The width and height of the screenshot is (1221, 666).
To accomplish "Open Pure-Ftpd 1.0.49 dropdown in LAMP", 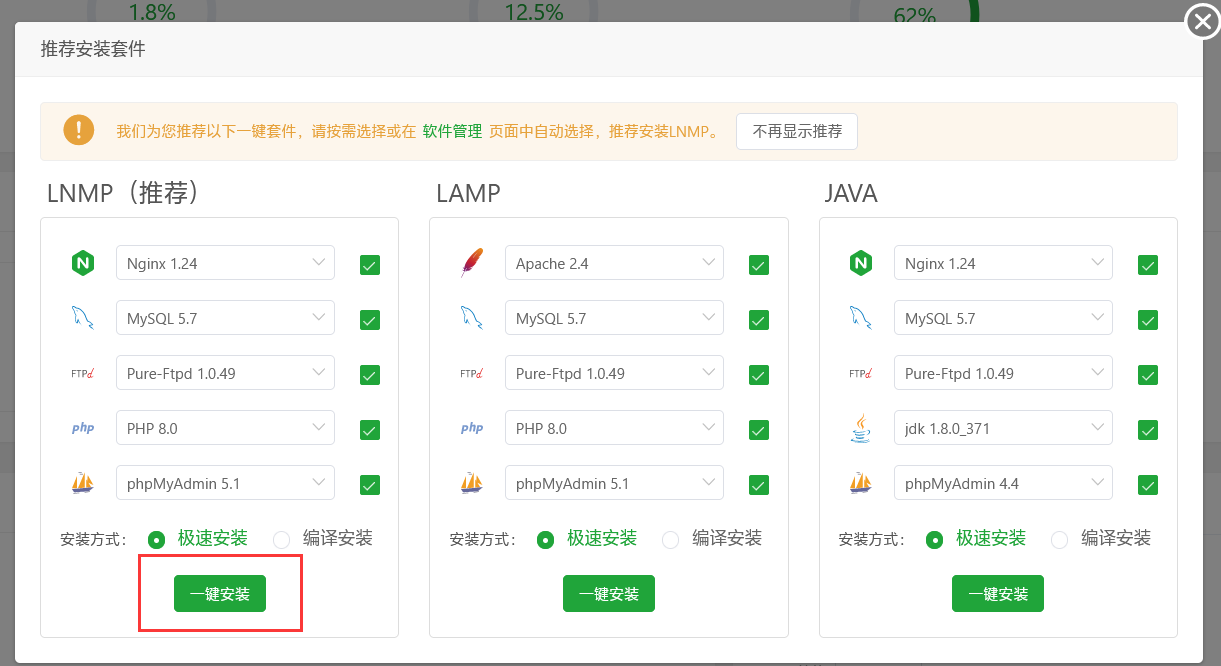I will click(614, 374).
